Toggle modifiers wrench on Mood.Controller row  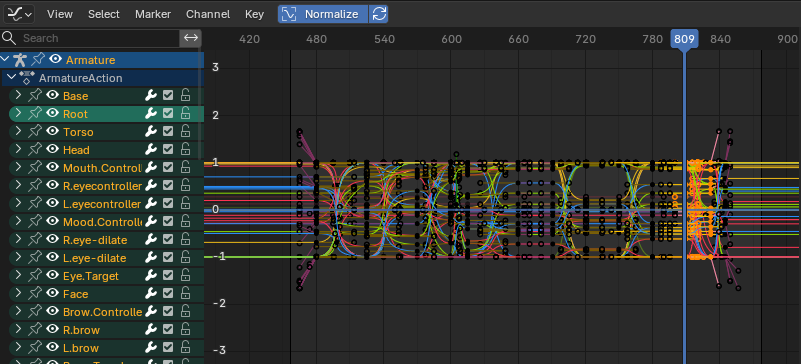(x=151, y=222)
